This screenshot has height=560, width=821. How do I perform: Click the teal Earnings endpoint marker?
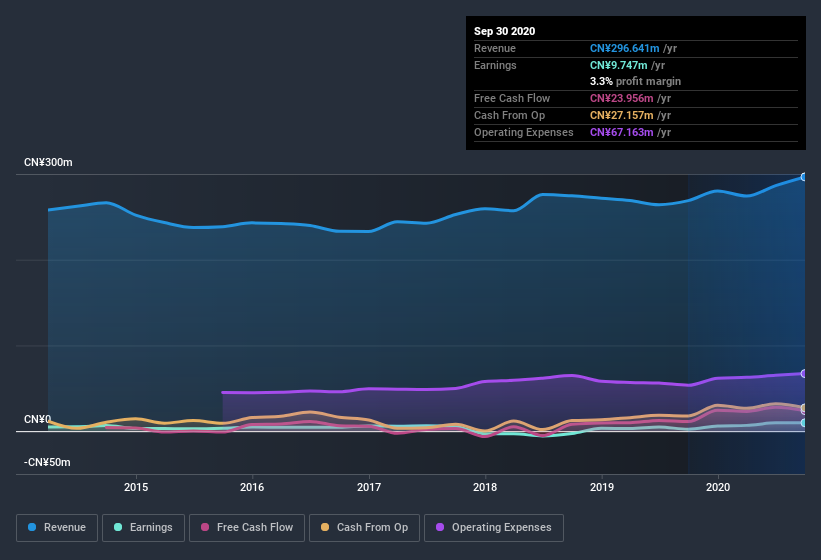pyautogui.click(x=803, y=423)
